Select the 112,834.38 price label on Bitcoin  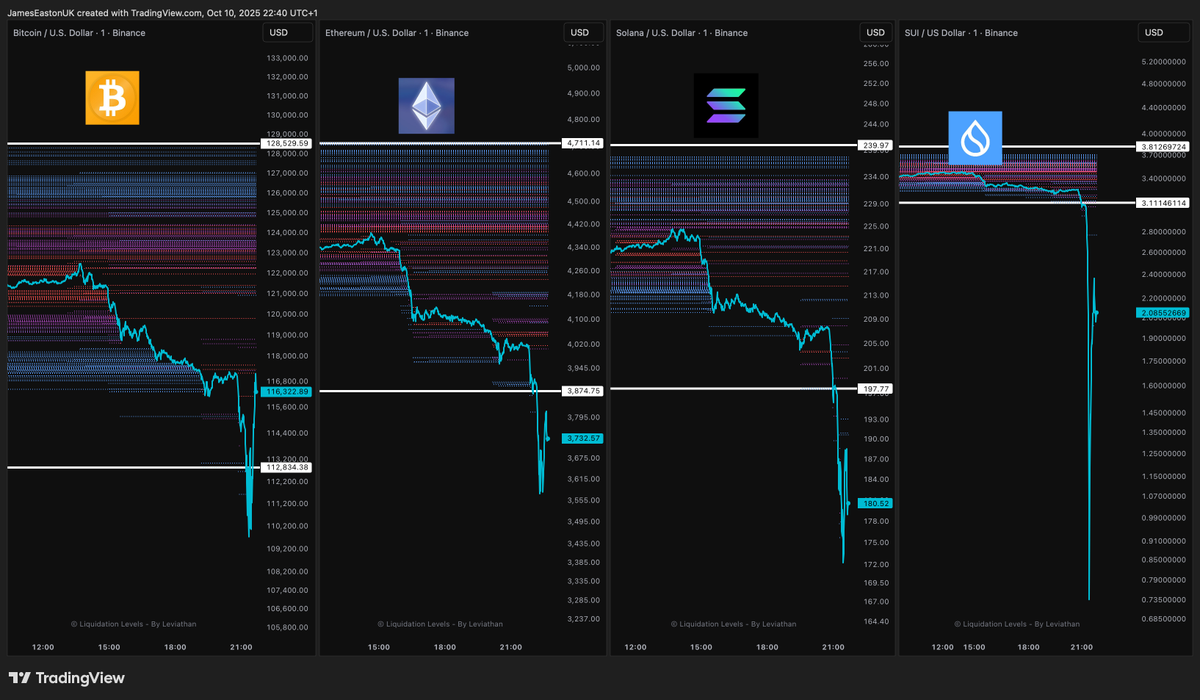pos(286,467)
